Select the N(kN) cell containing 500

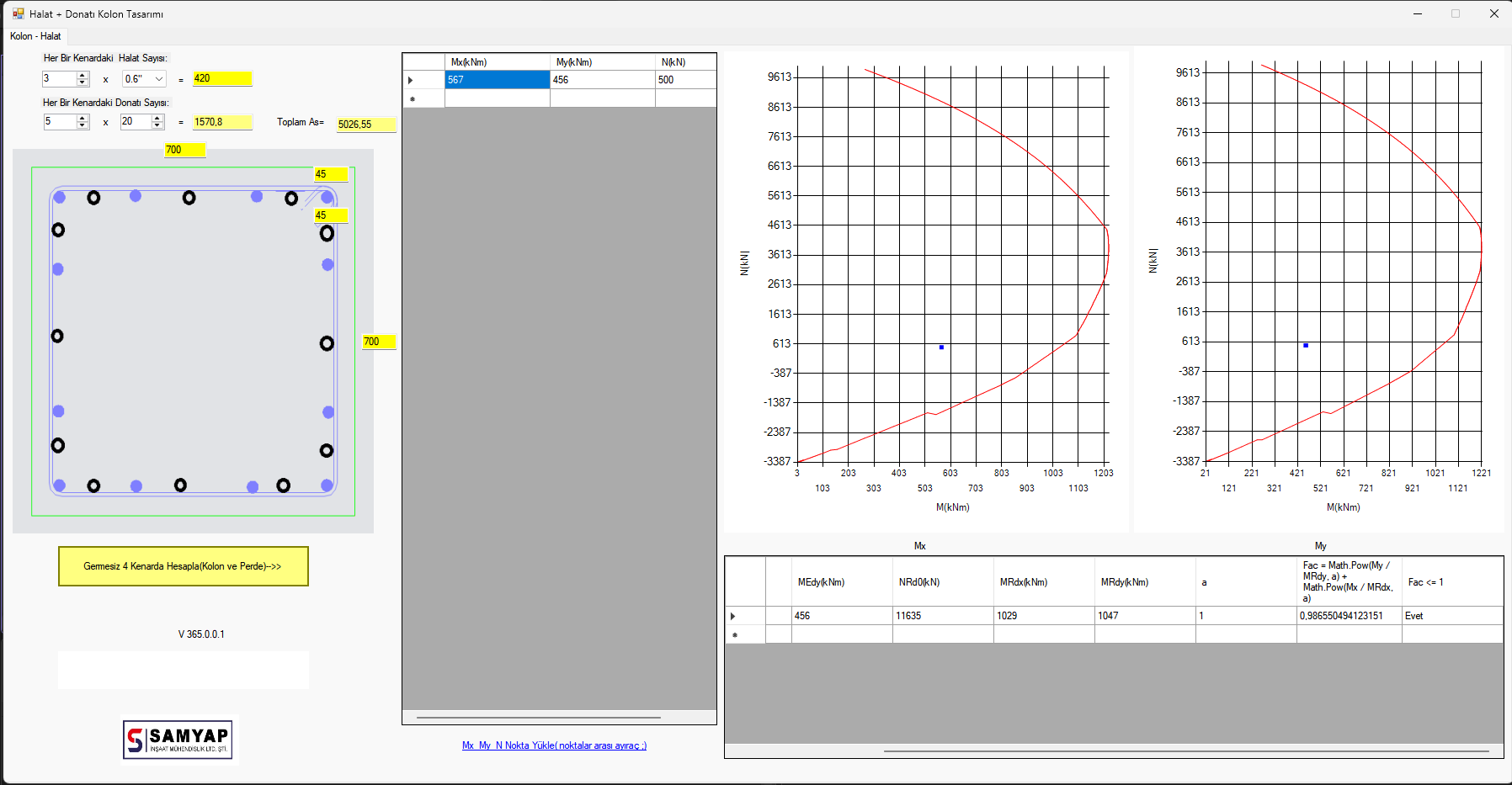tap(685, 80)
